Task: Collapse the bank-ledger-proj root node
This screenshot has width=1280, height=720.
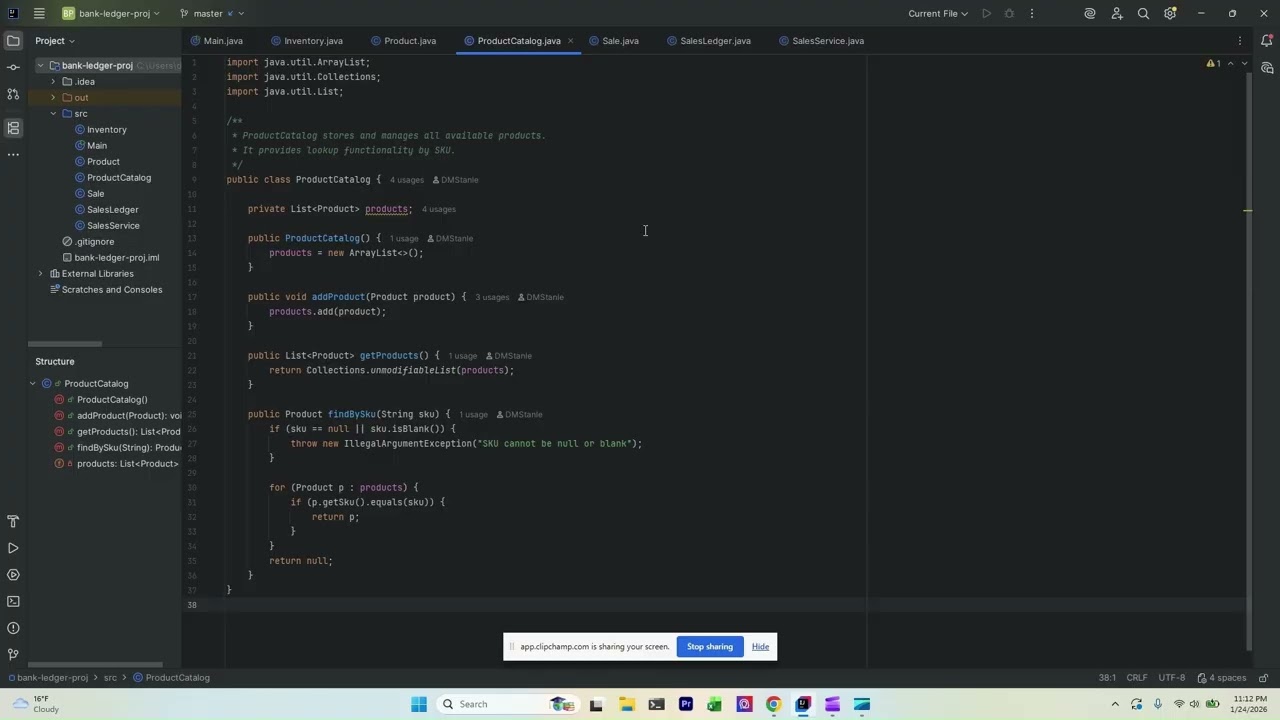Action: coord(41,65)
